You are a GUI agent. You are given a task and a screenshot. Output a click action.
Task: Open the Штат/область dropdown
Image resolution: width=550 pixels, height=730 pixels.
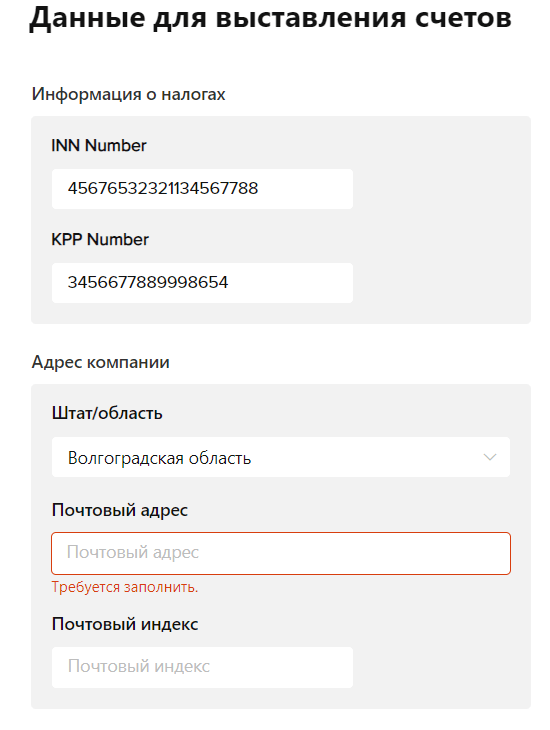[x=281, y=457]
